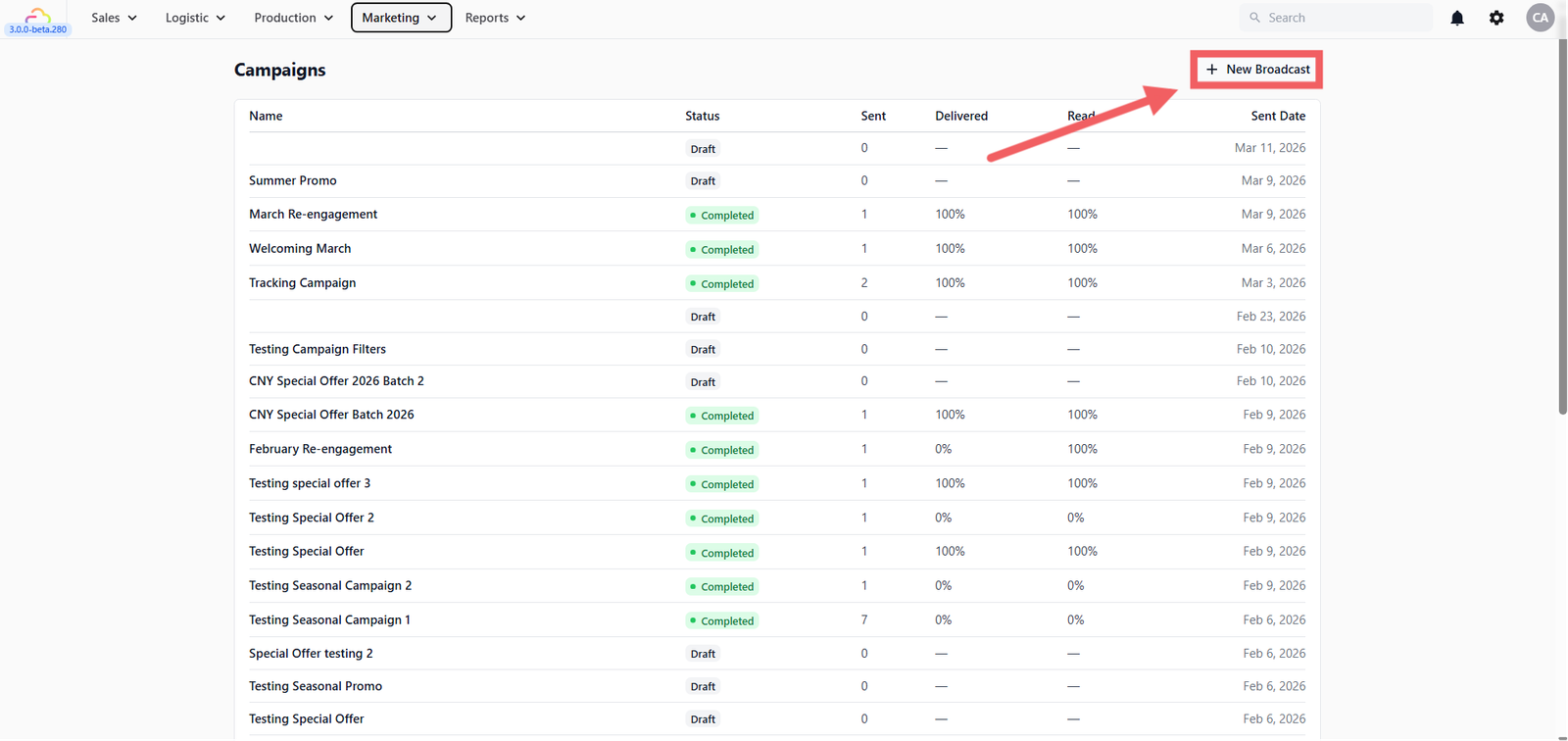The width and height of the screenshot is (1568, 741).
Task: Focus the Search input field
Action: pos(1336,18)
